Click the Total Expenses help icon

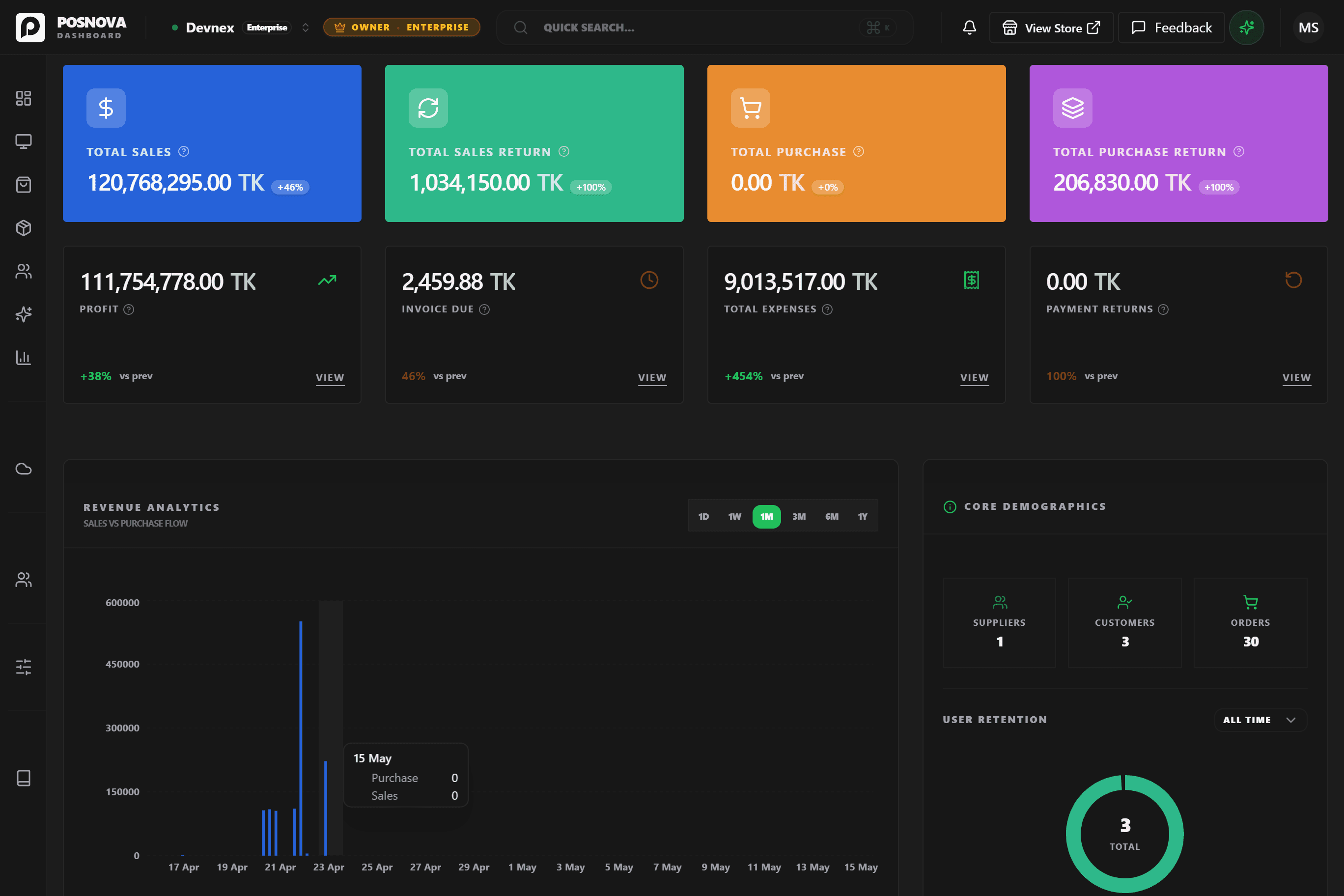click(827, 309)
